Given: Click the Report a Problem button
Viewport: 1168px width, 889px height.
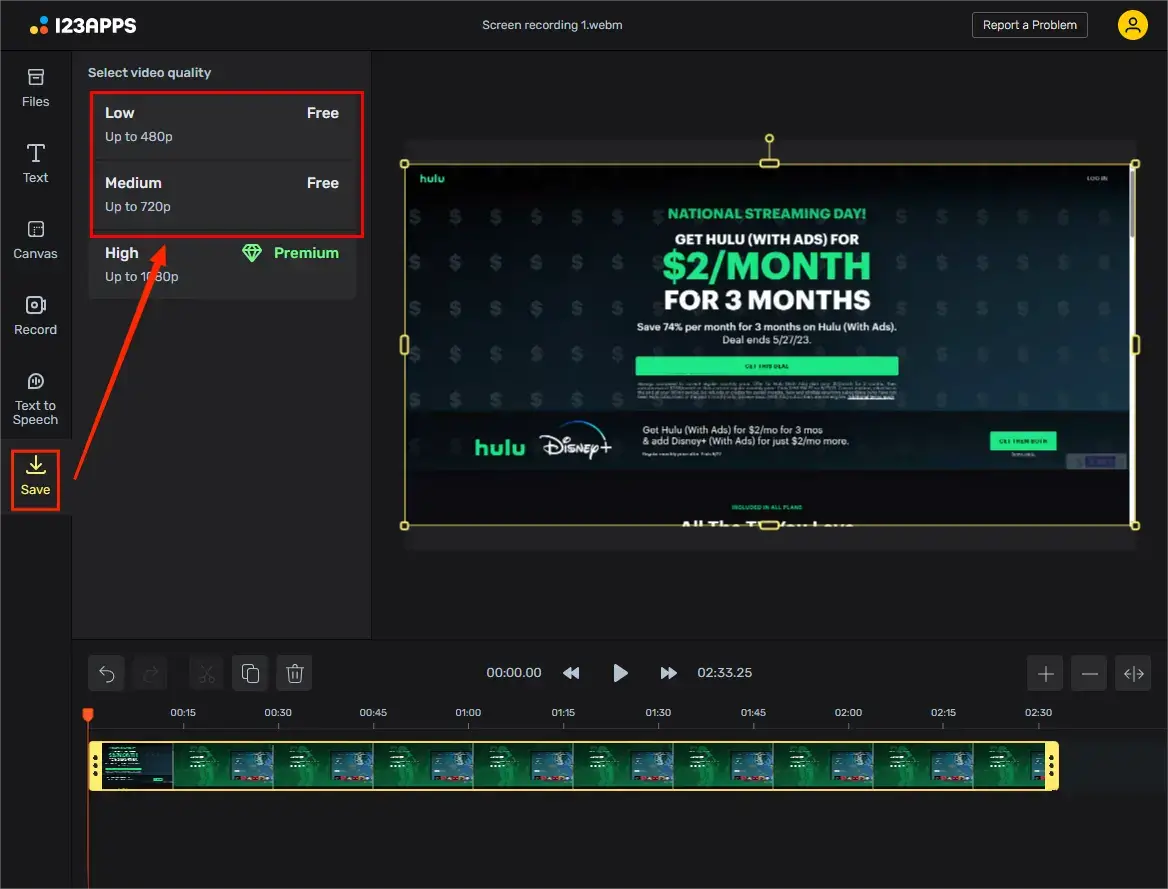Looking at the screenshot, I should click(x=1029, y=25).
